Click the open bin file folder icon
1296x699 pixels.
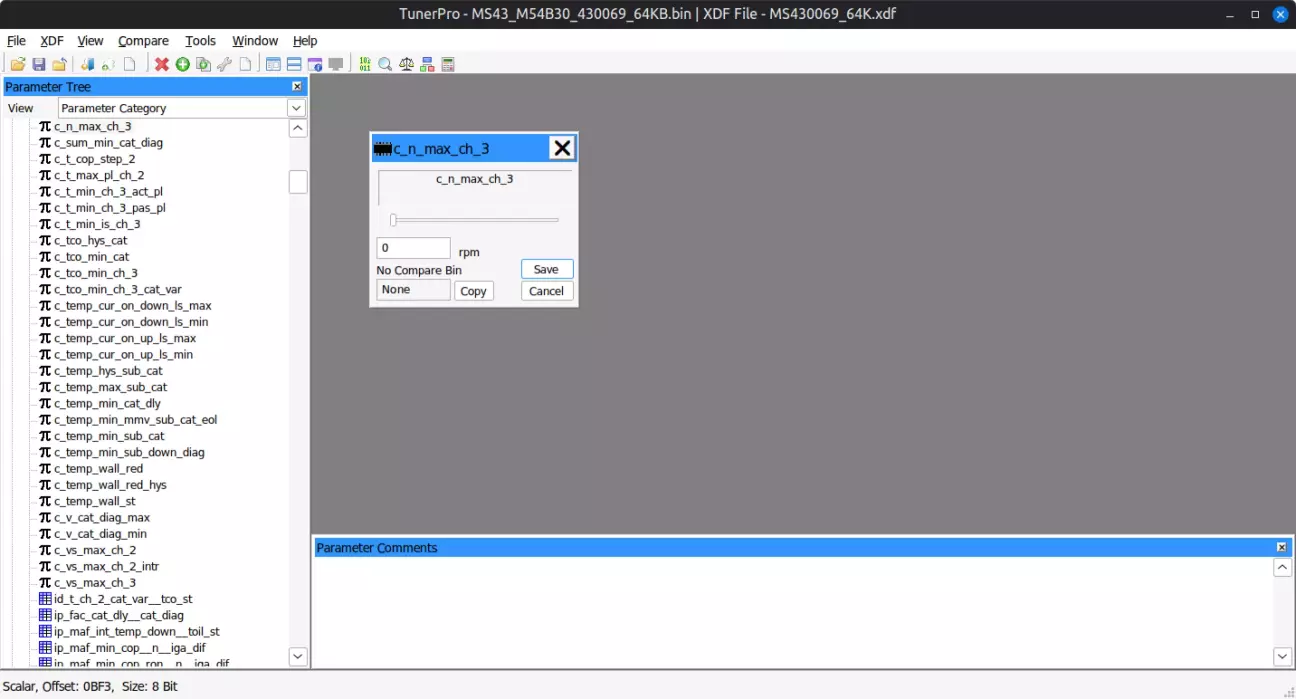point(18,65)
